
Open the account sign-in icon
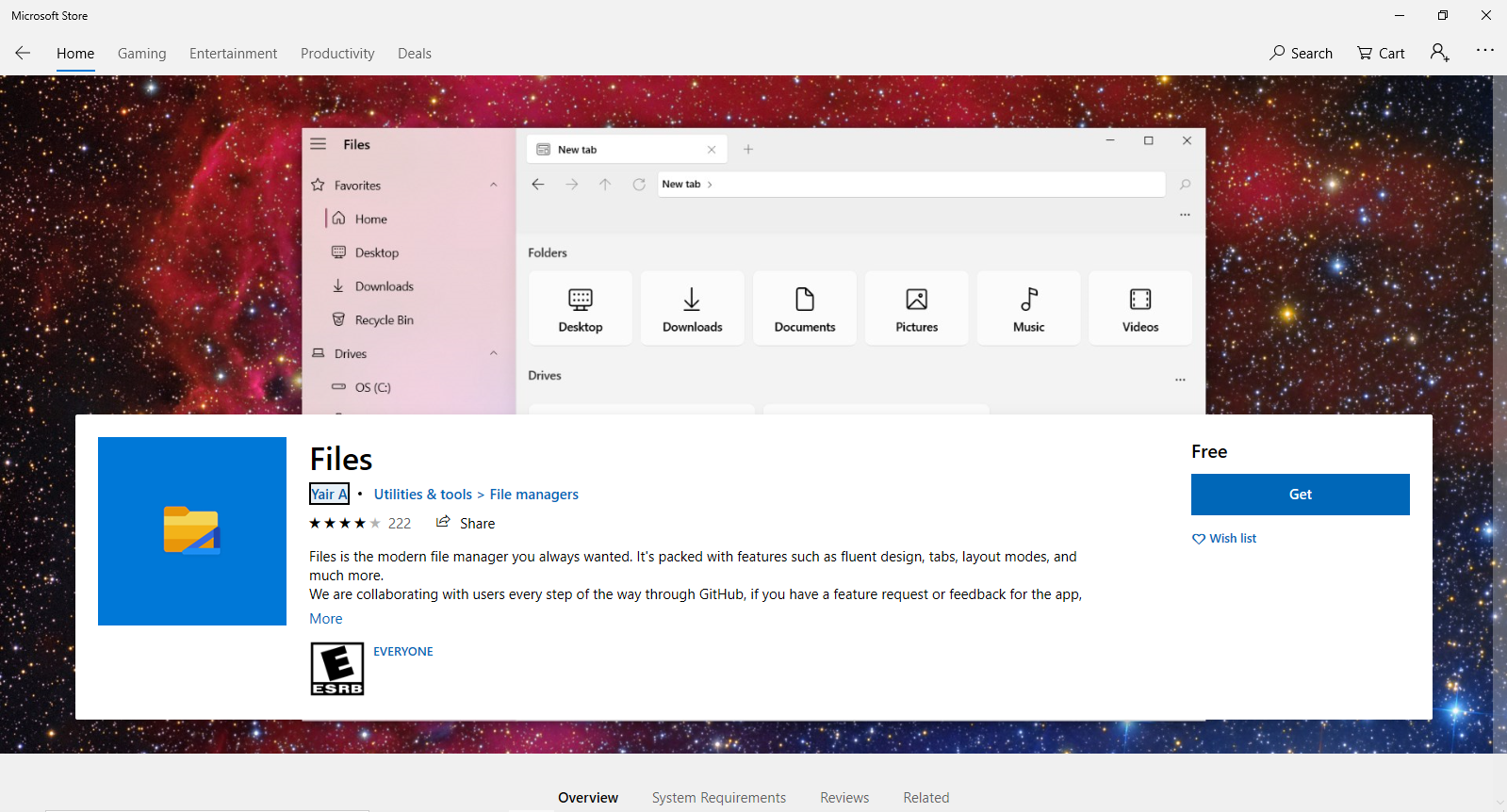(1439, 53)
